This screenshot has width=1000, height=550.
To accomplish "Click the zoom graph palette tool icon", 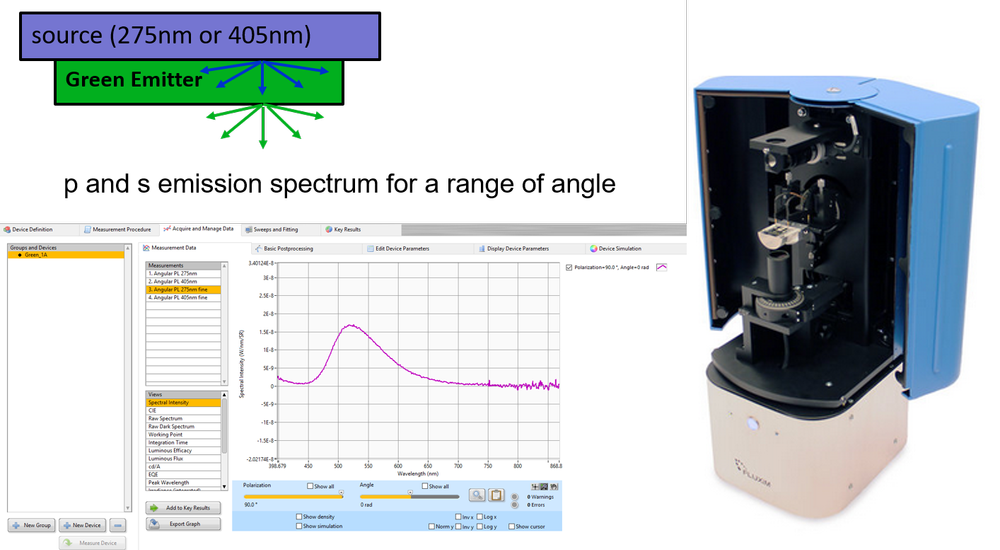I will click(544, 487).
